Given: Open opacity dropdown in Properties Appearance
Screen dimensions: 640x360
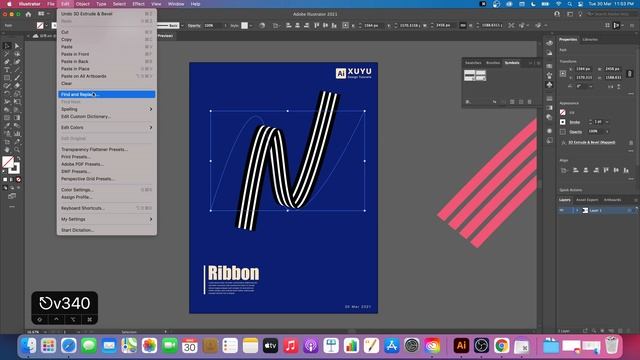Looking at the screenshot, I should [607, 131].
